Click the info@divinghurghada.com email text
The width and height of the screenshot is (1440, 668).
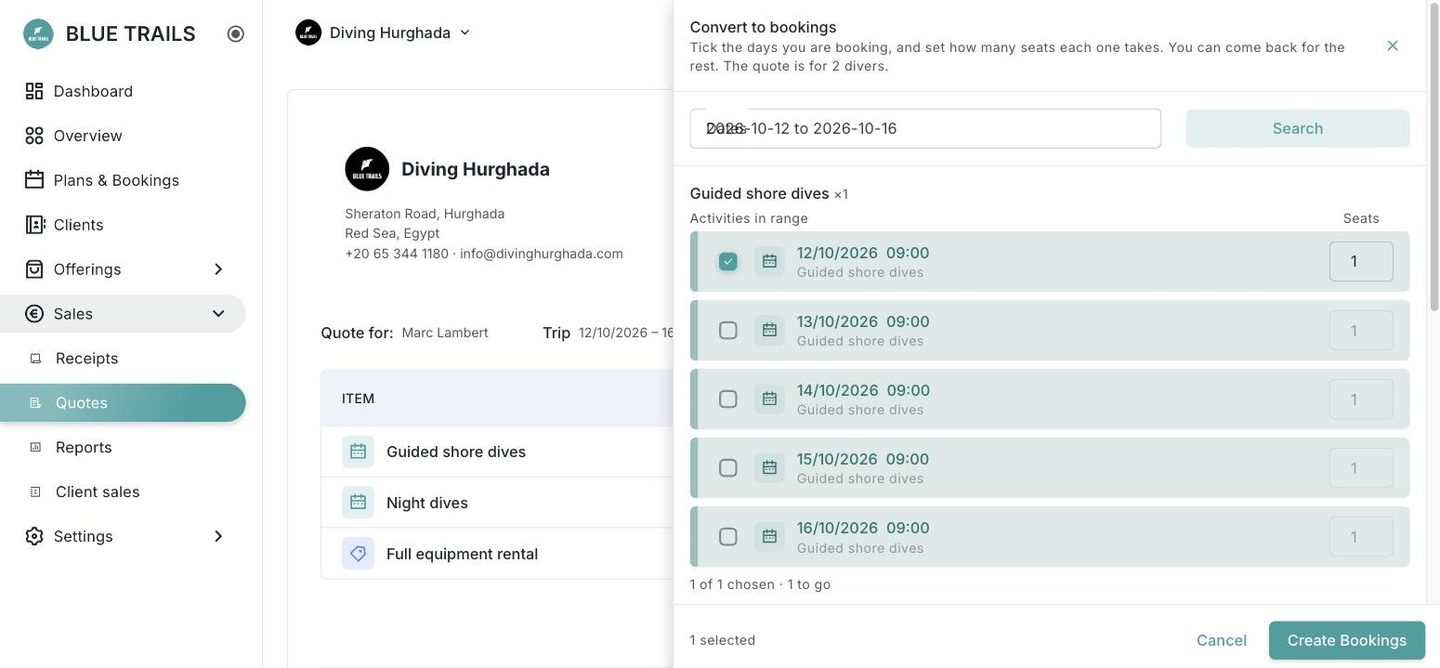(x=541, y=254)
